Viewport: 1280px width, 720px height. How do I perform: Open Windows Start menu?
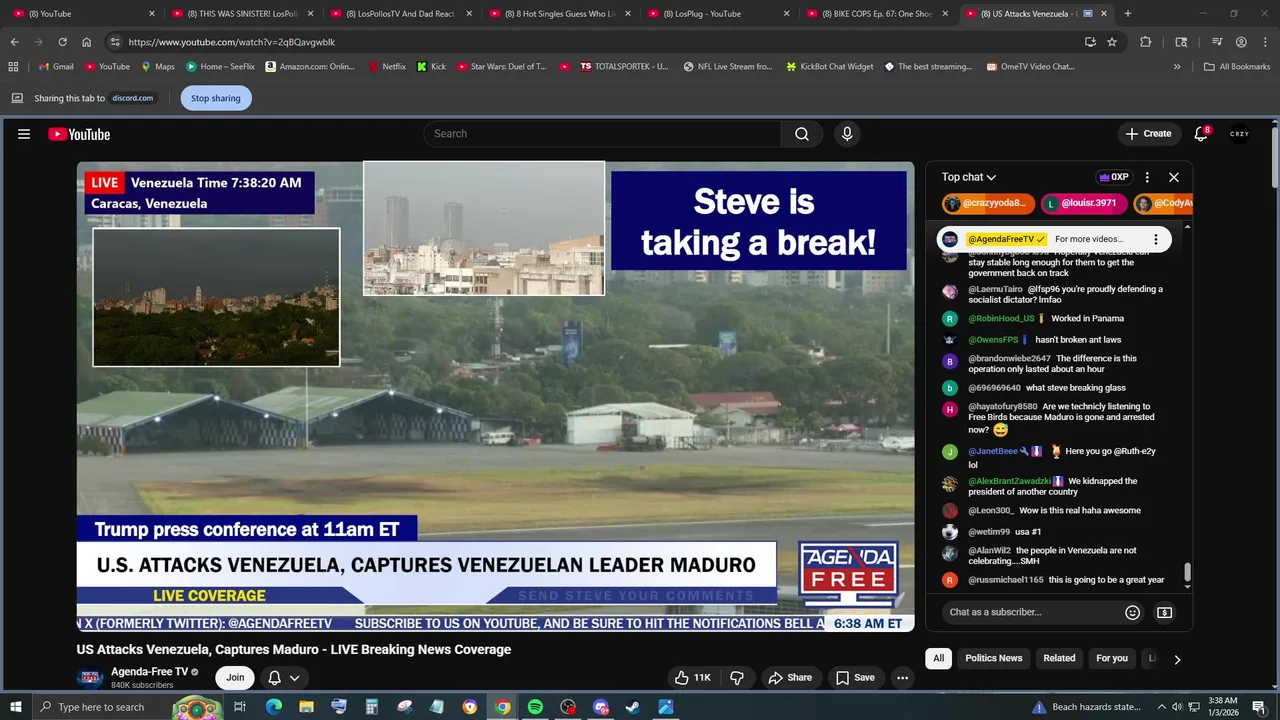[14, 707]
